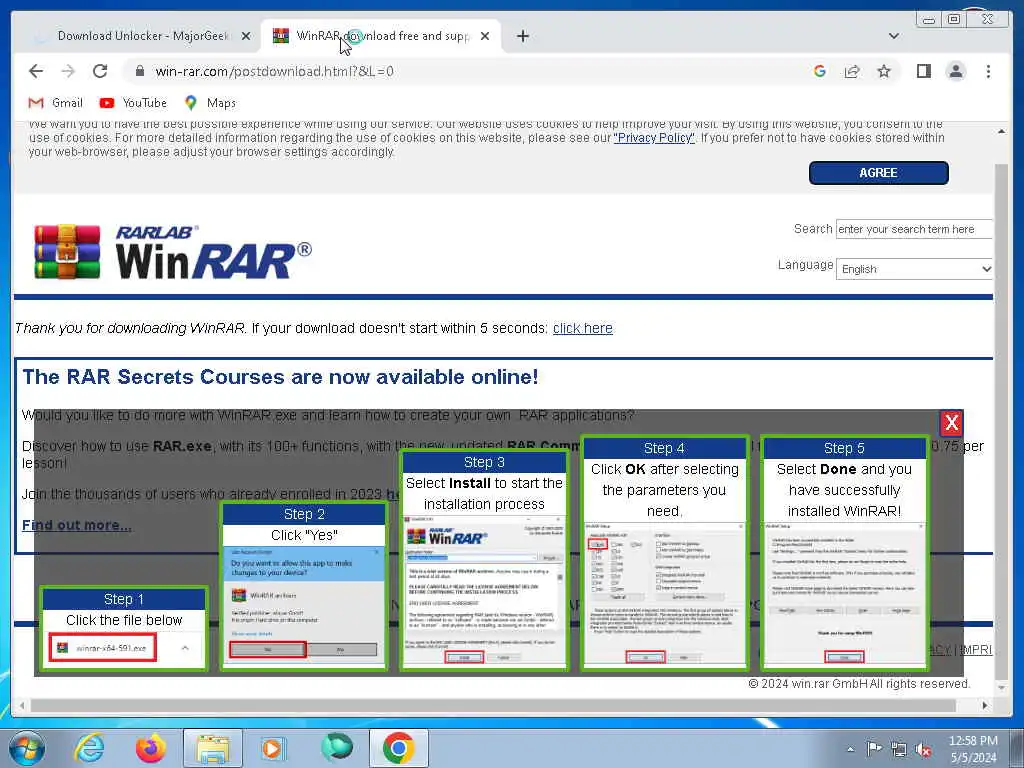Open the Windows Start menu
This screenshot has height=768, width=1024.
click(x=27, y=748)
